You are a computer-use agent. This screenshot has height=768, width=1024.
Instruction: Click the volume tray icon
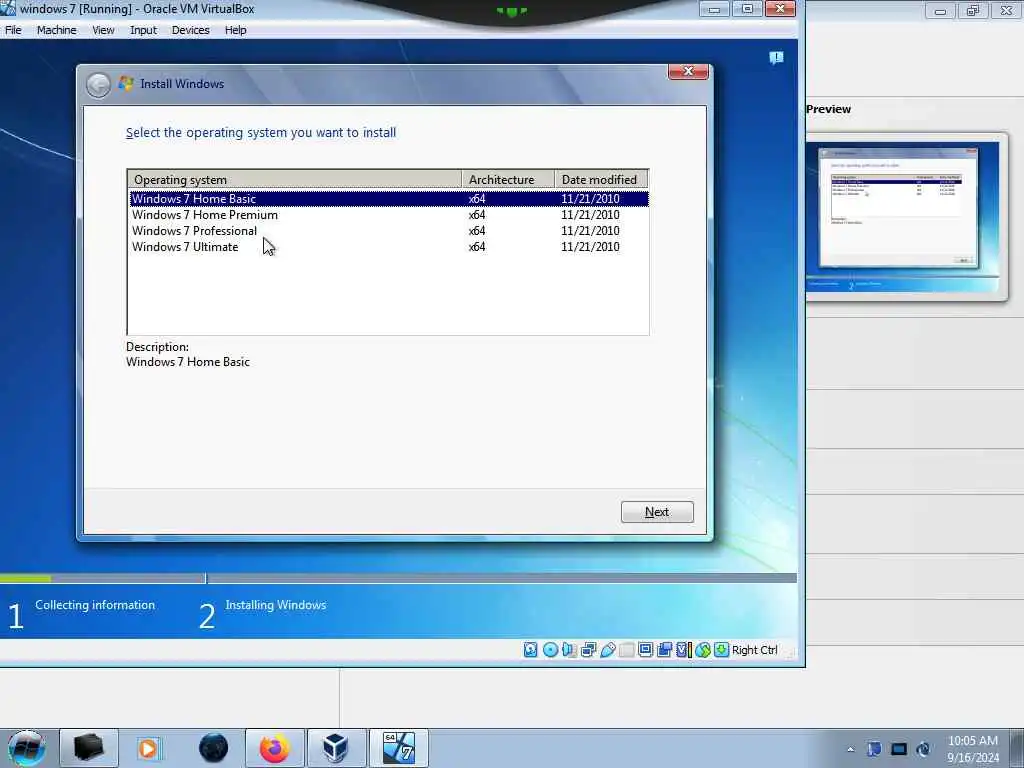[x=923, y=749]
